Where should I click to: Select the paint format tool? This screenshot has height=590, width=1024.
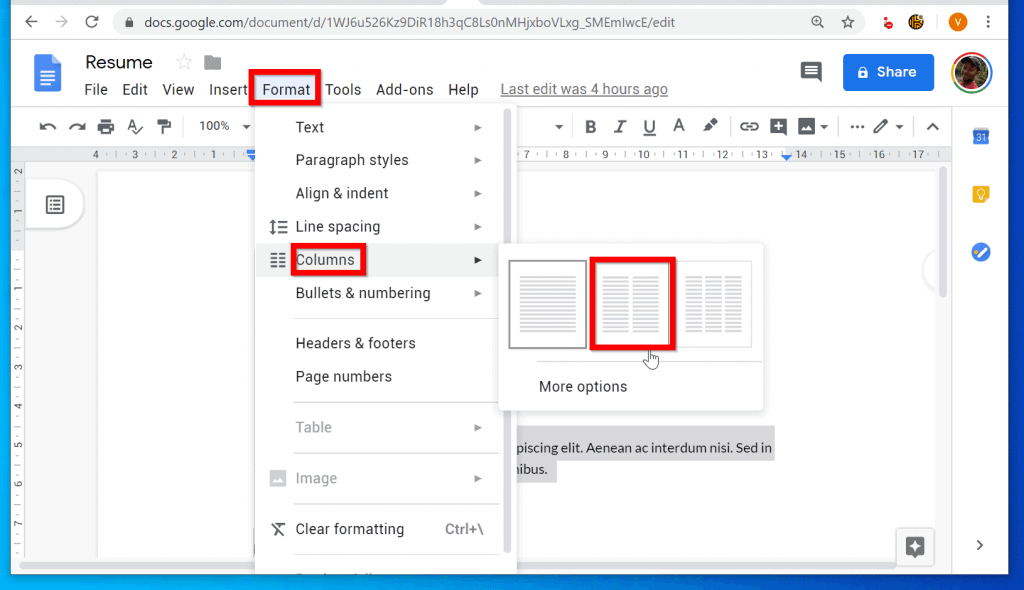163,126
